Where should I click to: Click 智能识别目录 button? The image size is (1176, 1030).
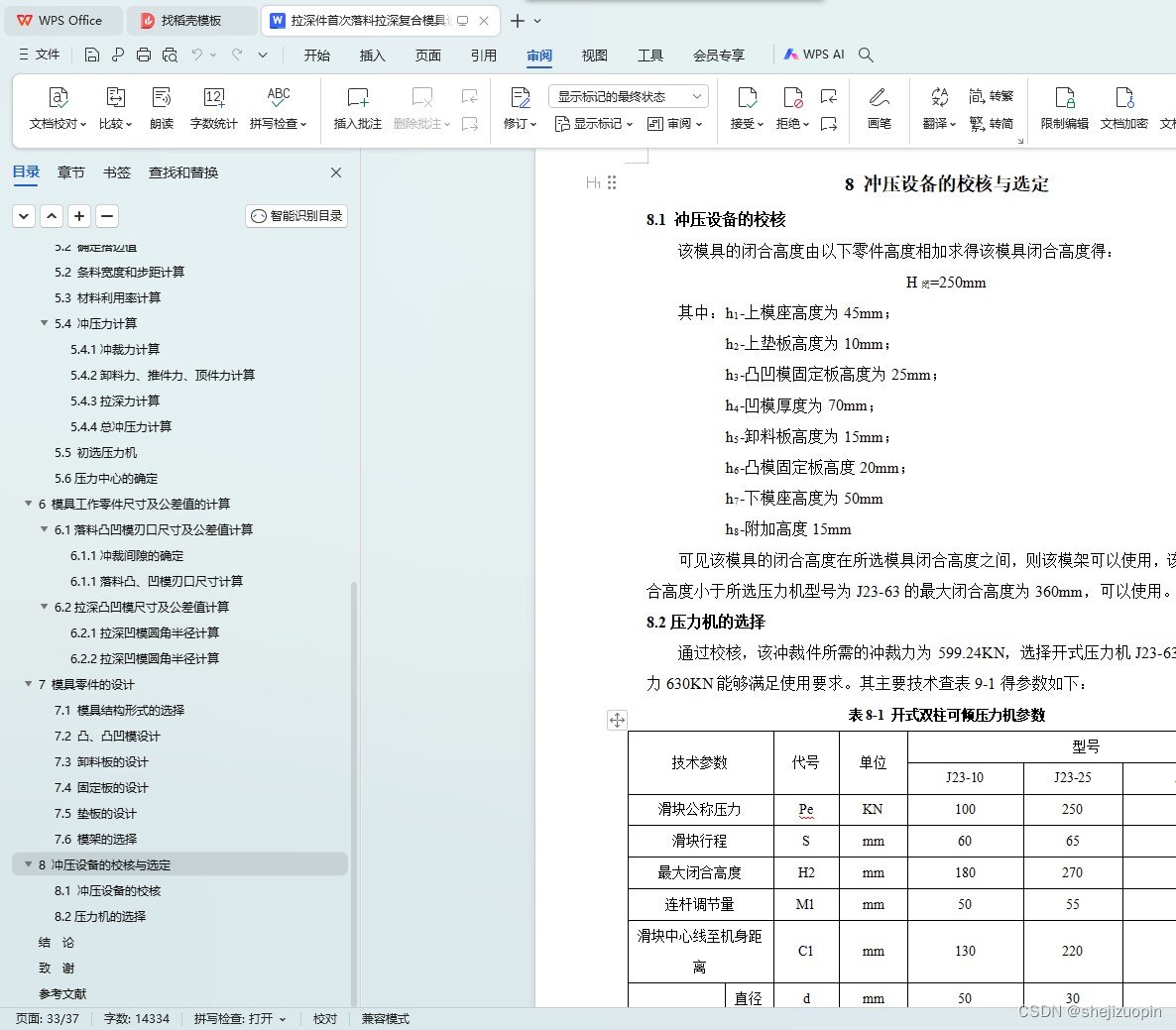[296, 216]
